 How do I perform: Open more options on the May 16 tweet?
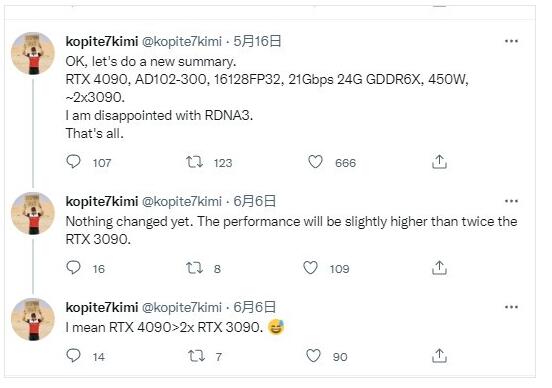[x=511, y=41]
